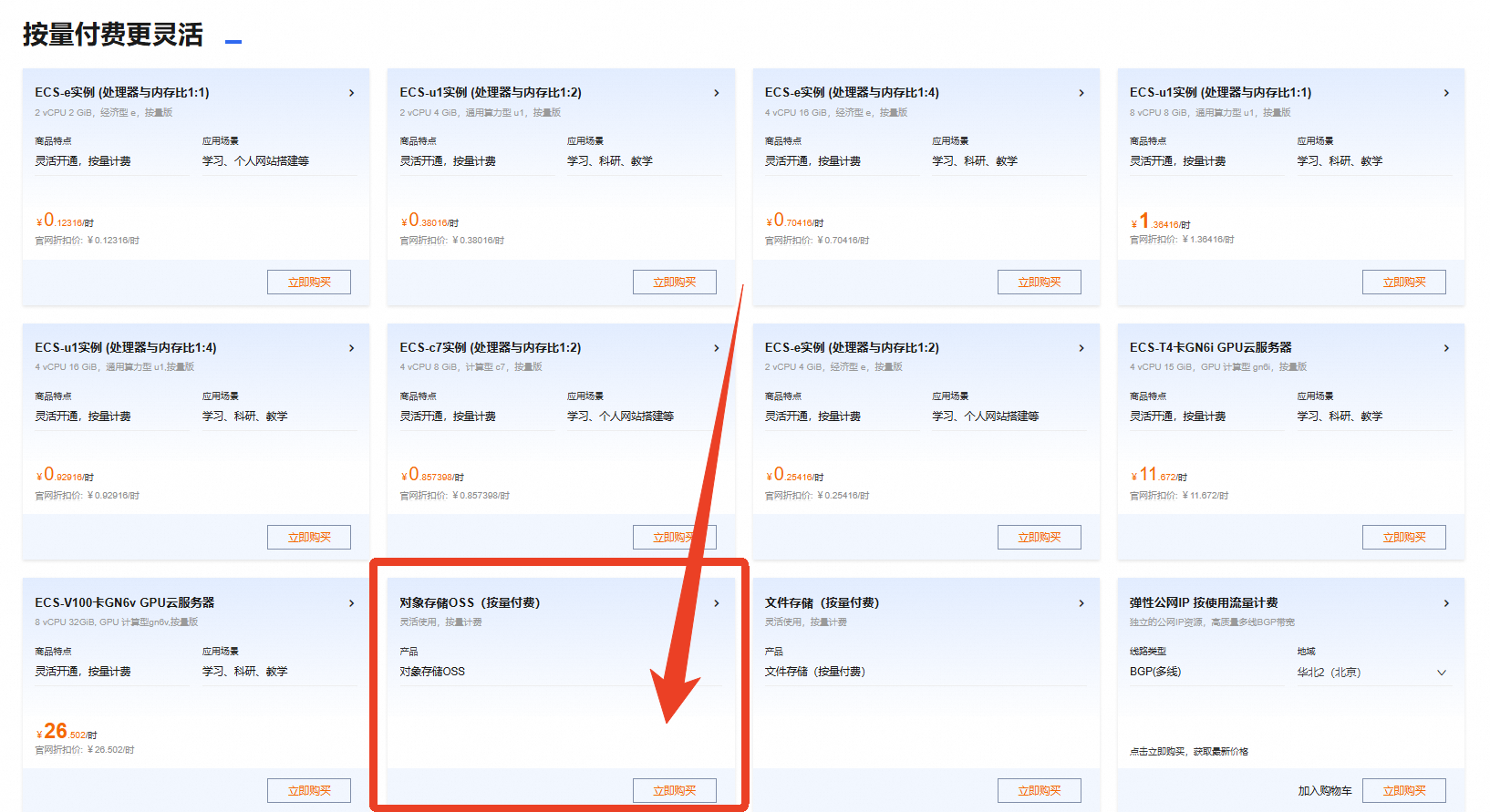Select price ¥0.12316/时
The height and width of the screenshot is (812, 1490).
click(x=65, y=221)
